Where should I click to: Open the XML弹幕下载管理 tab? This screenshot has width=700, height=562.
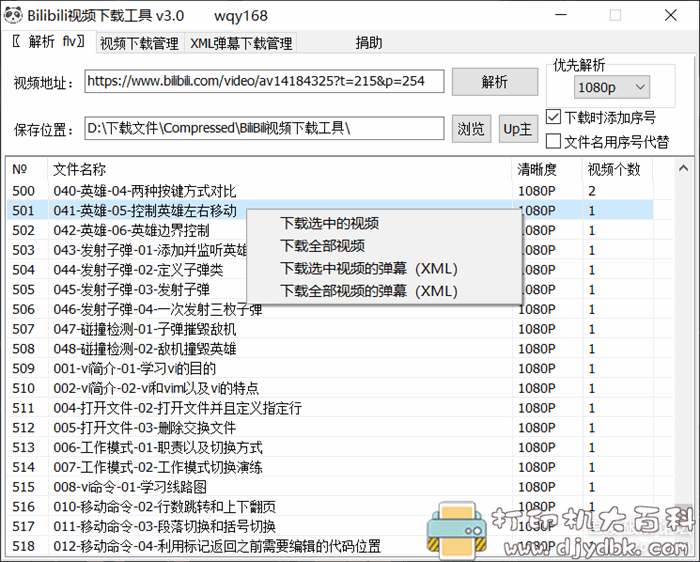pos(241,43)
